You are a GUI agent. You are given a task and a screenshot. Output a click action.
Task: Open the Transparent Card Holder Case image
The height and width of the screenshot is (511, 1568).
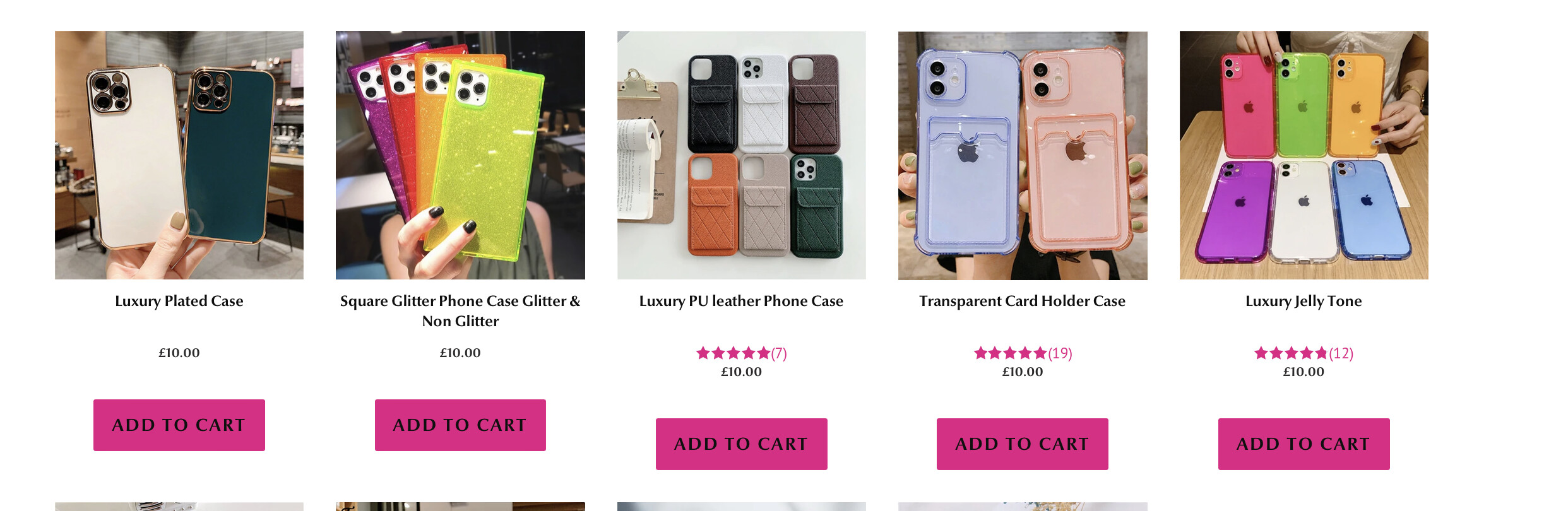click(1023, 155)
